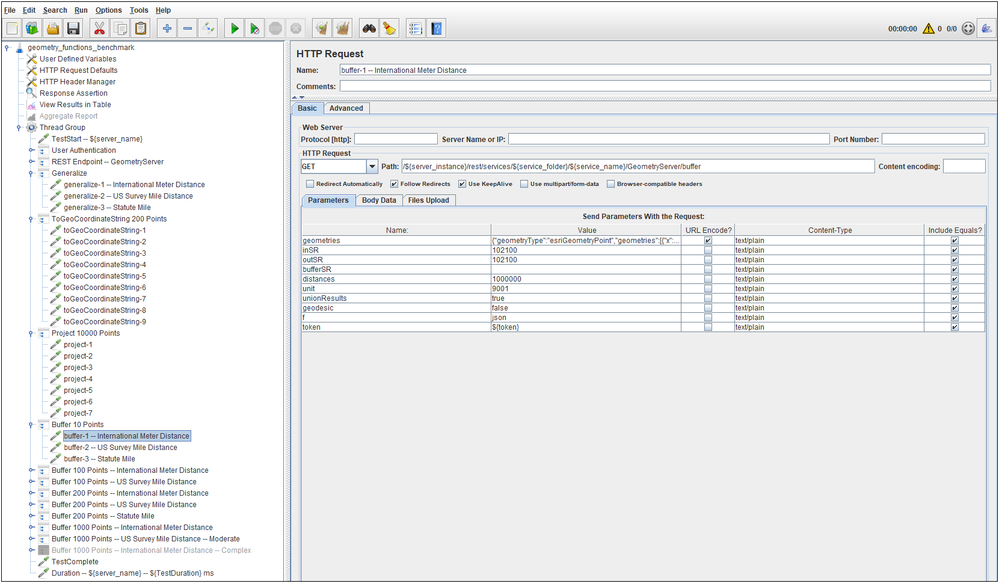Screen dimensions: 999x583
Task: Select View Results in Table element
Action: point(75,104)
